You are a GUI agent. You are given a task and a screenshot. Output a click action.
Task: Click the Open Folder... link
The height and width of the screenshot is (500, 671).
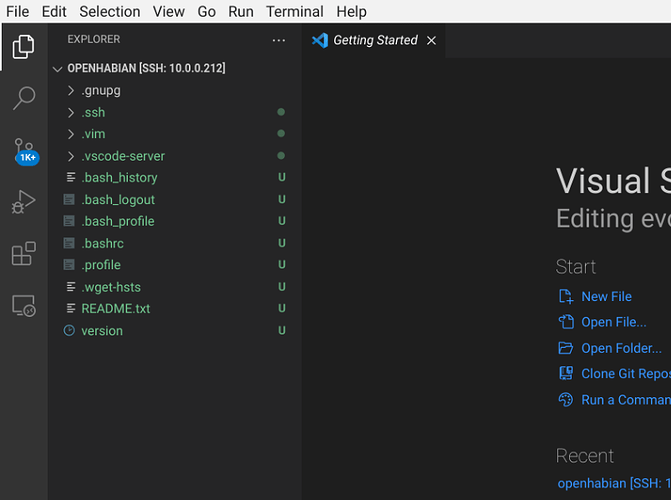tap(621, 348)
